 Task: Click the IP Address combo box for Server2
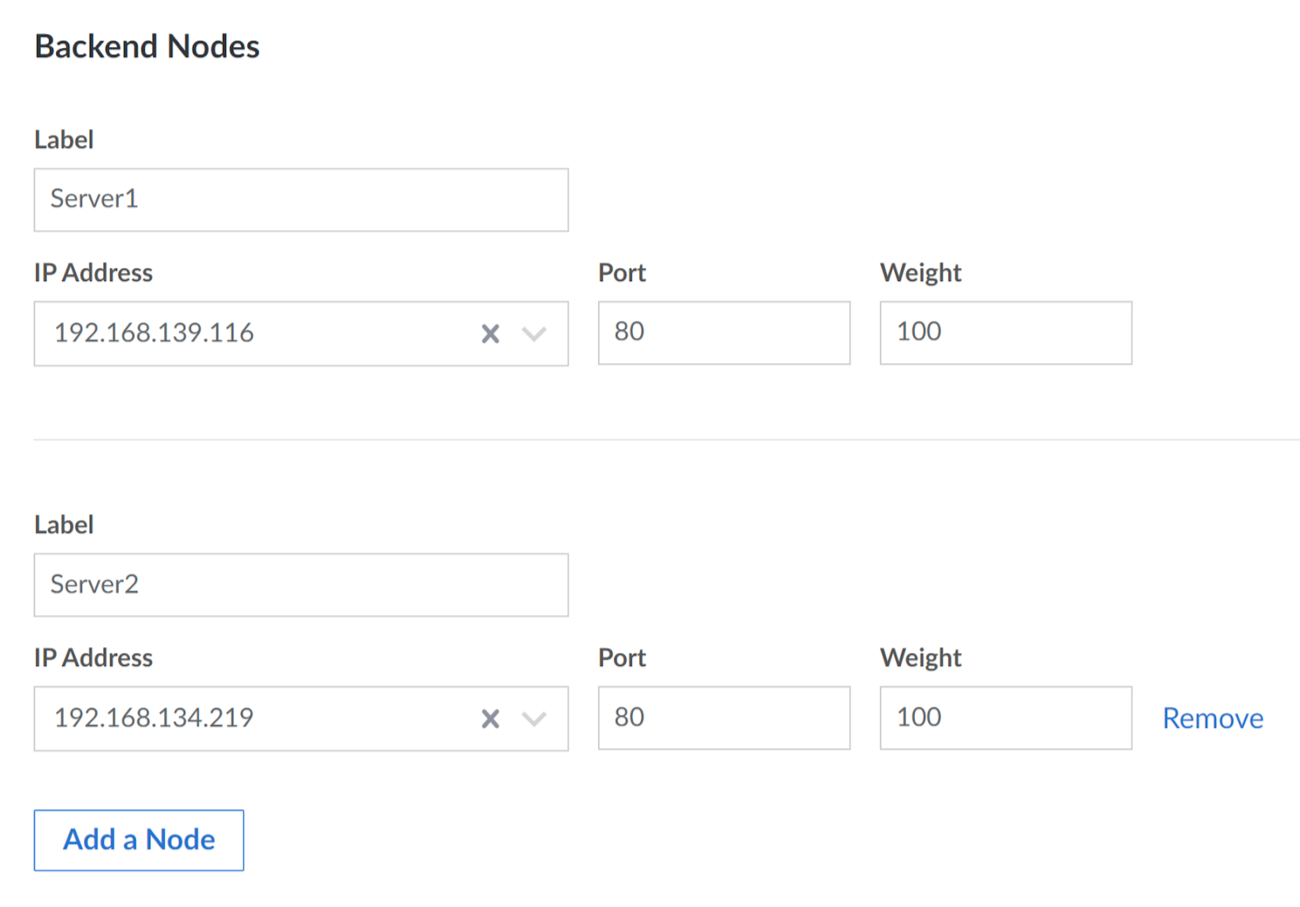point(250,718)
